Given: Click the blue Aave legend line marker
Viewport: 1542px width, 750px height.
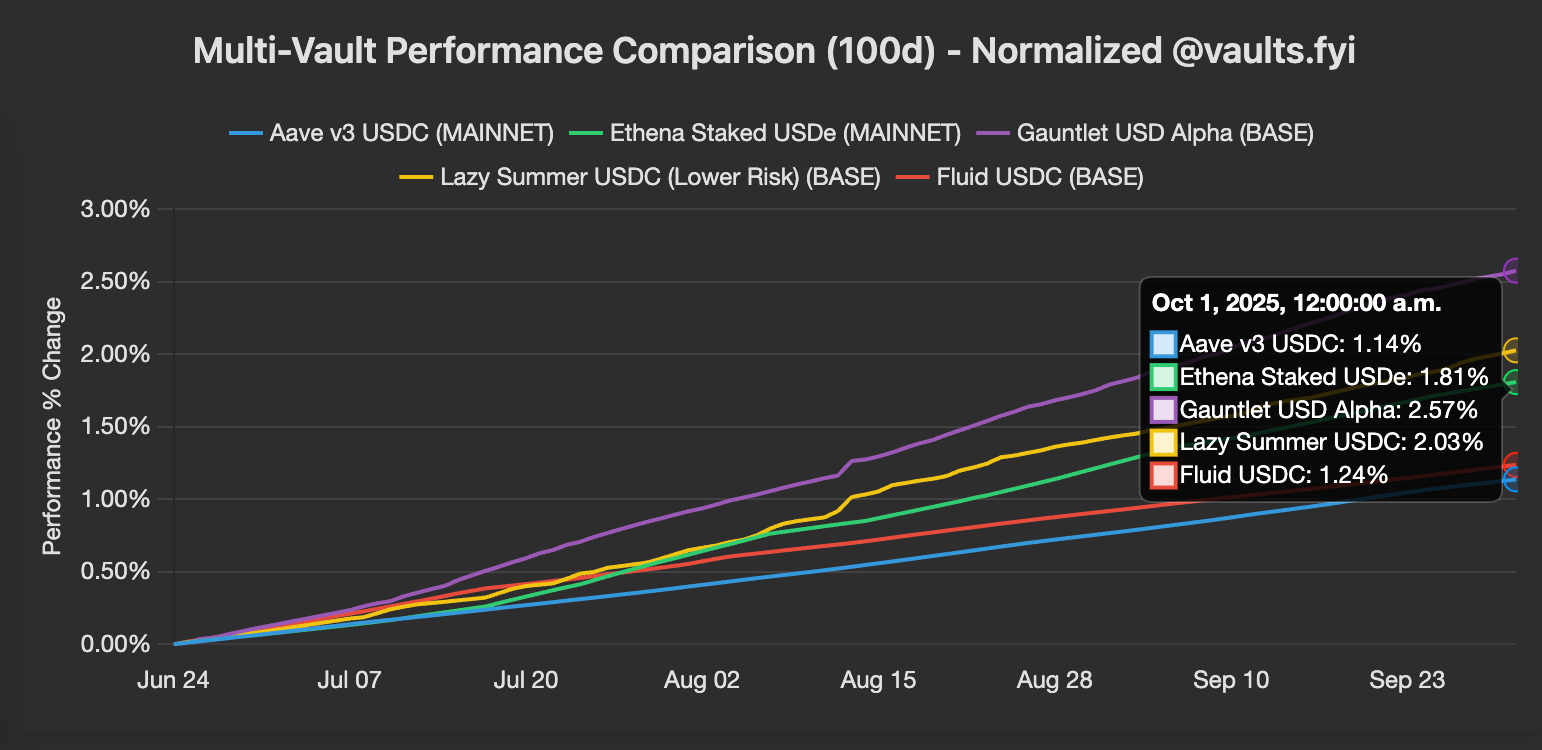Looking at the screenshot, I should click(245, 133).
